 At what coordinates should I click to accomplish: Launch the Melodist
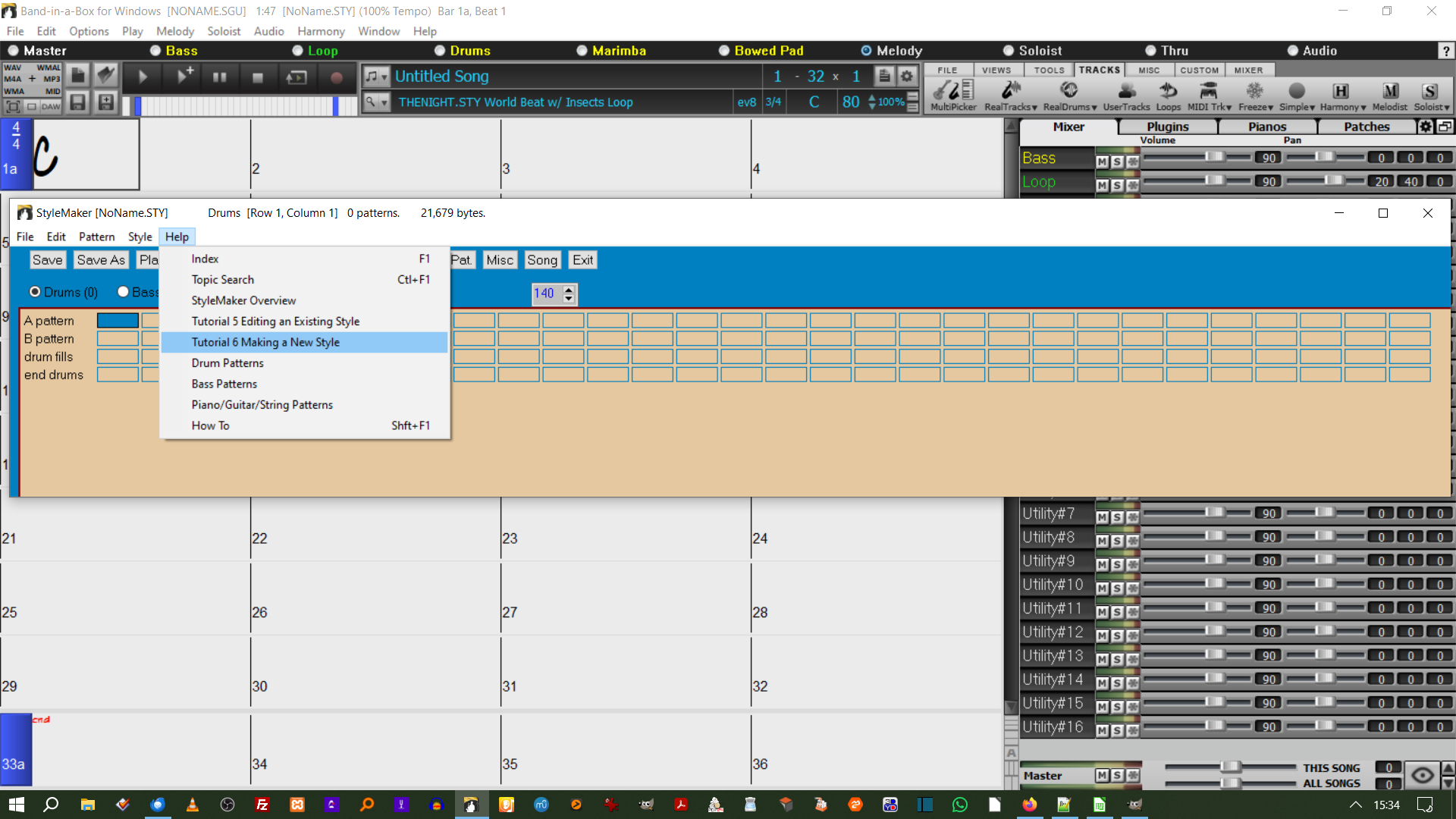pyautogui.click(x=1389, y=96)
